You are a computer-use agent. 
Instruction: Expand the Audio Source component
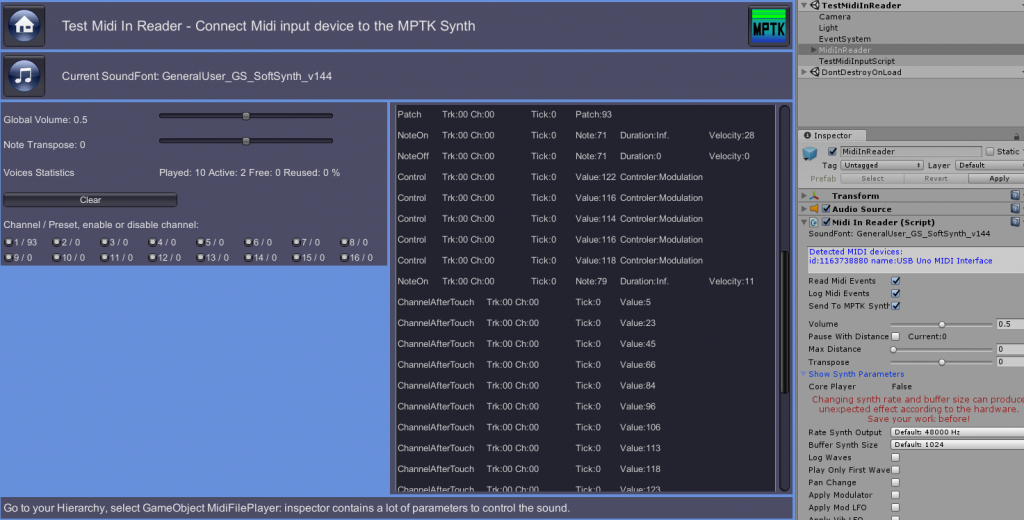tap(804, 209)
